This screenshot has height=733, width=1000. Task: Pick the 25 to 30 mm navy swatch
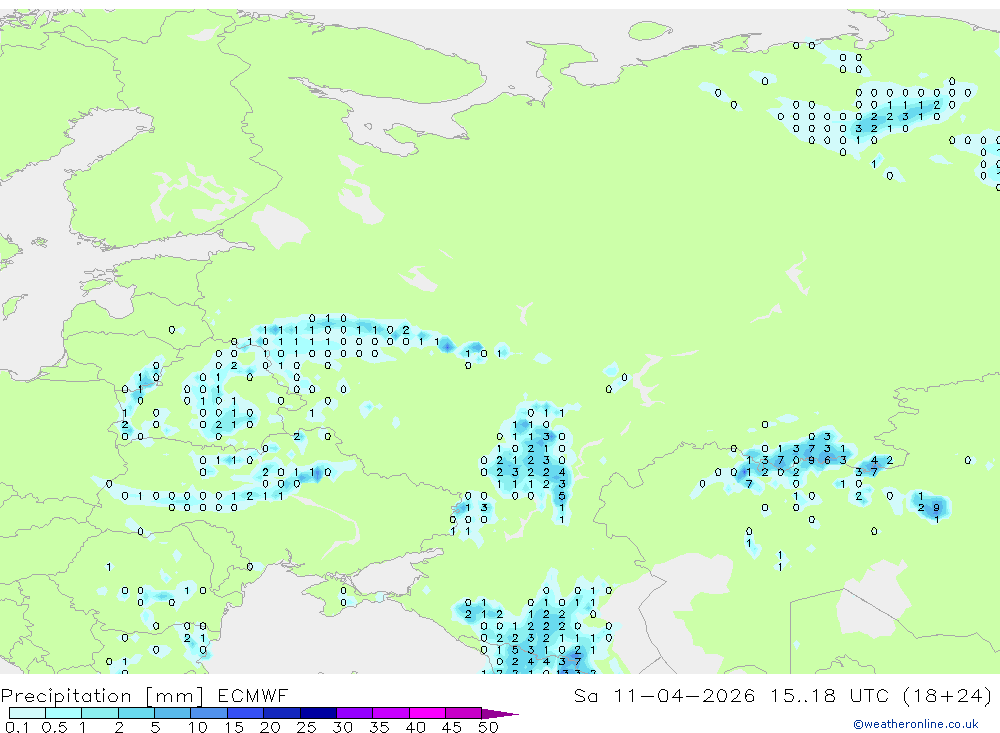point(318,713)
